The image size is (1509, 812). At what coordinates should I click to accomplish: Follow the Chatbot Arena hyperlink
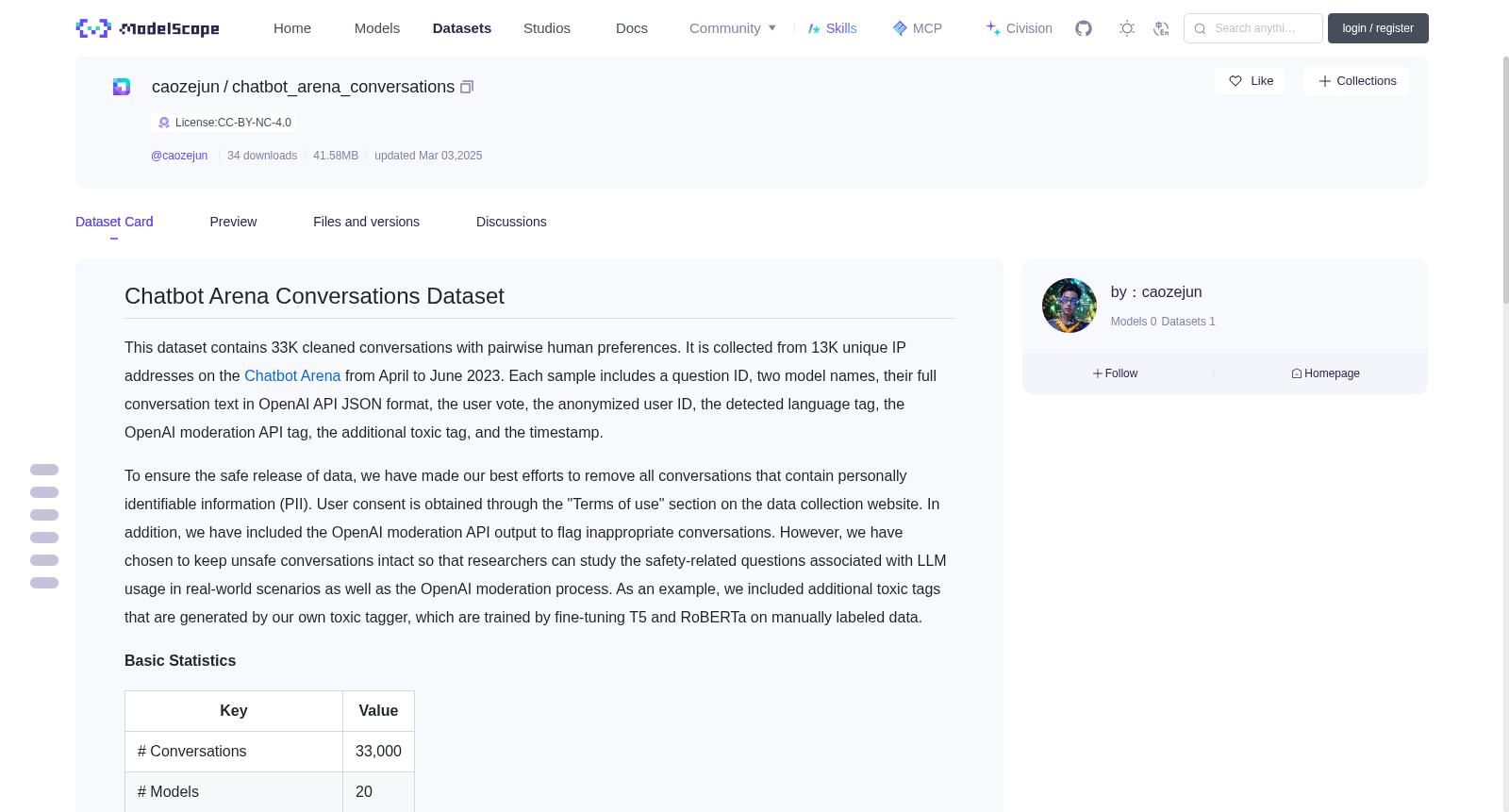pyautogui.click(x=292, y=375)
